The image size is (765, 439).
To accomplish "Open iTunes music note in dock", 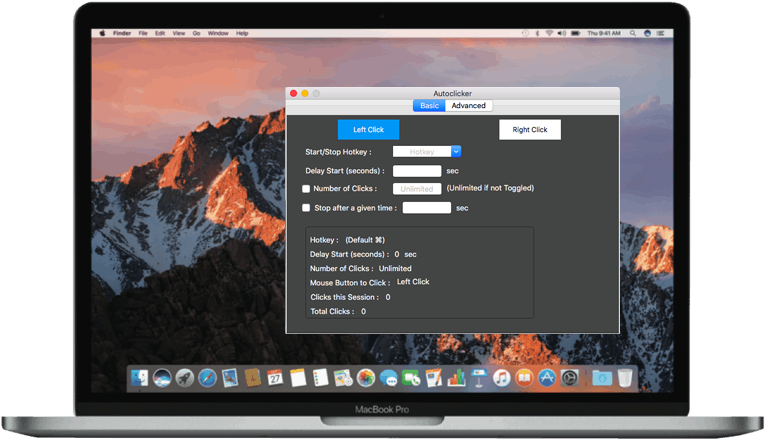I will tap(502, 378).
